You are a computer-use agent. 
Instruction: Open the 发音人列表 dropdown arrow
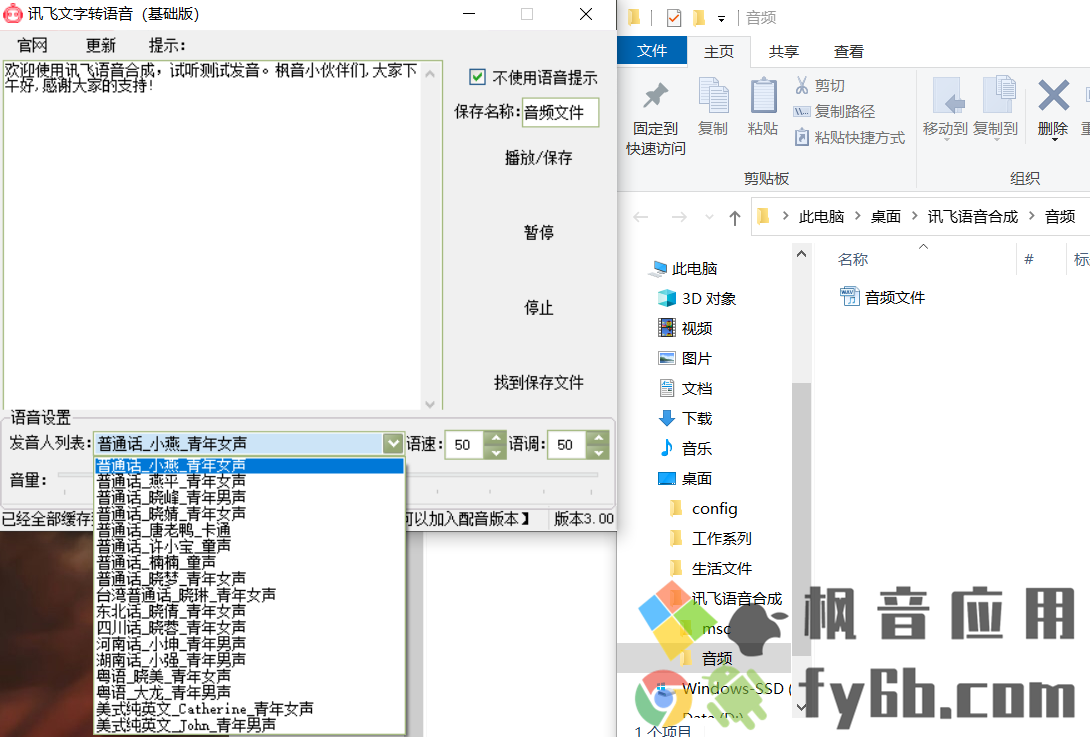coord(393,444)
